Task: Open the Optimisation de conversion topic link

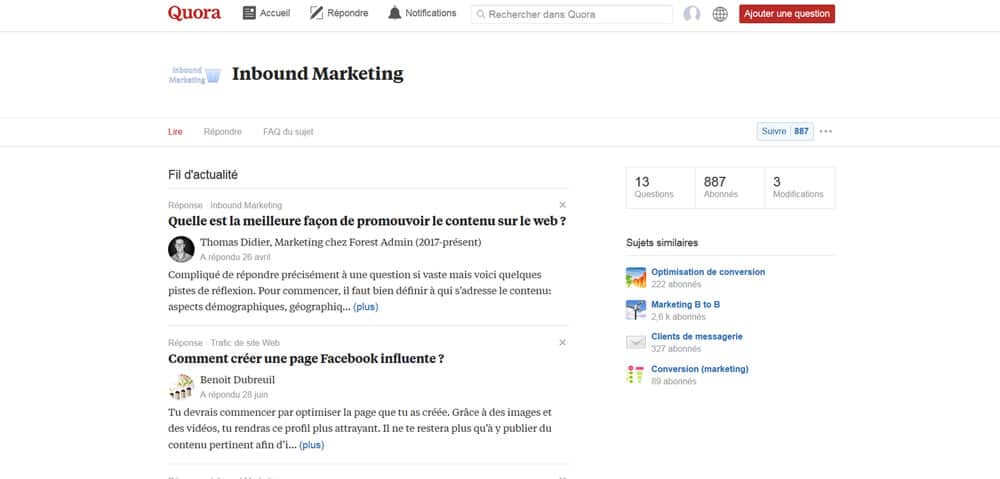Action: (x=708, y=272)
